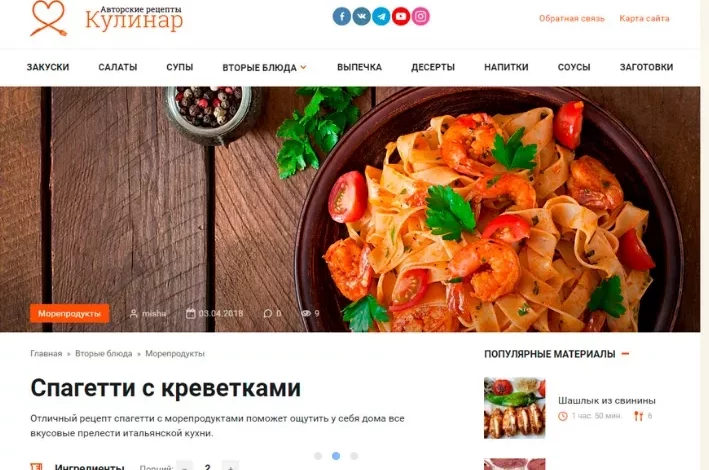Open the Telegram social icon
This screenshot has height=470, width=709.
(381, 17)
